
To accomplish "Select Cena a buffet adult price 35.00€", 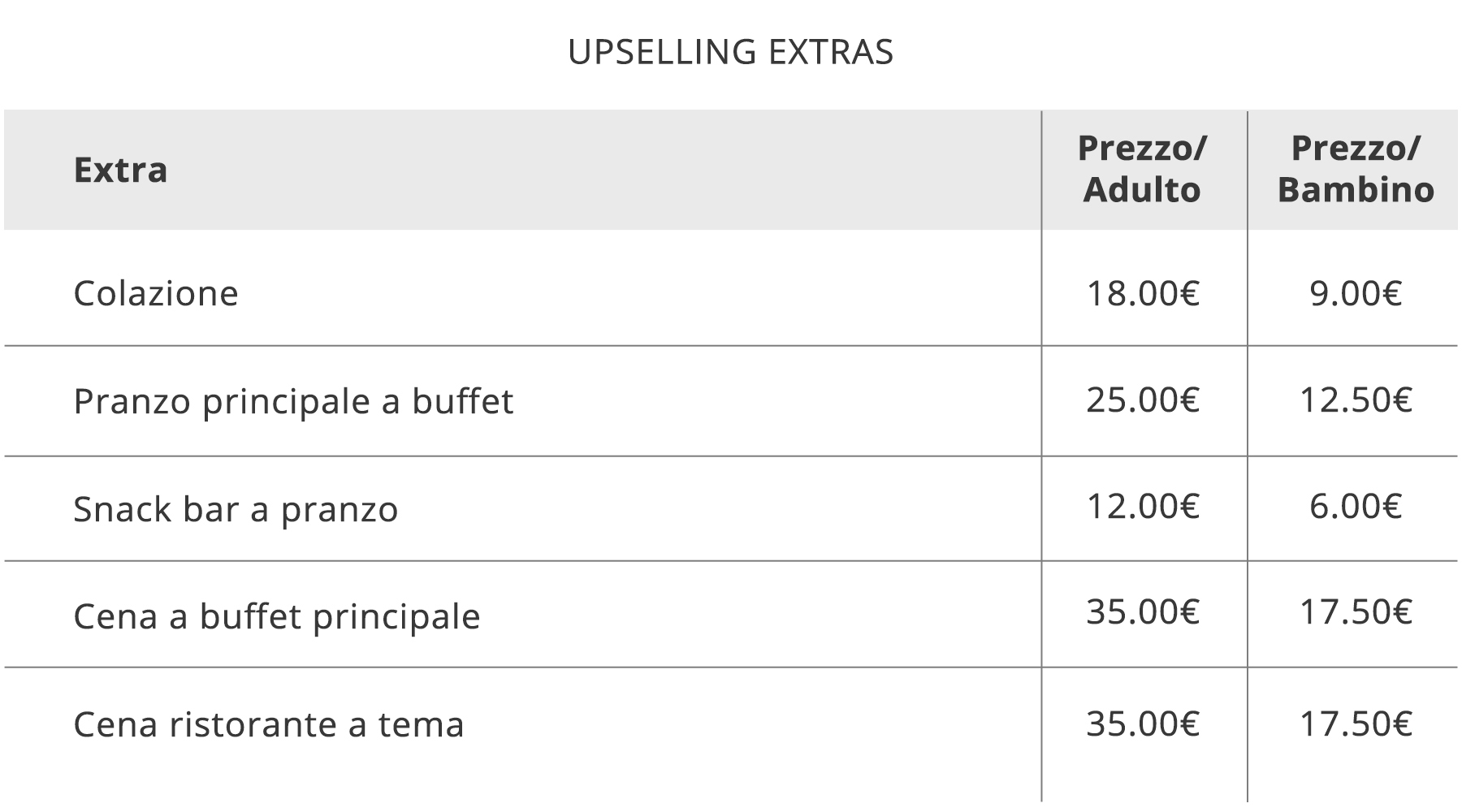I will click(x=1143, y=611).
